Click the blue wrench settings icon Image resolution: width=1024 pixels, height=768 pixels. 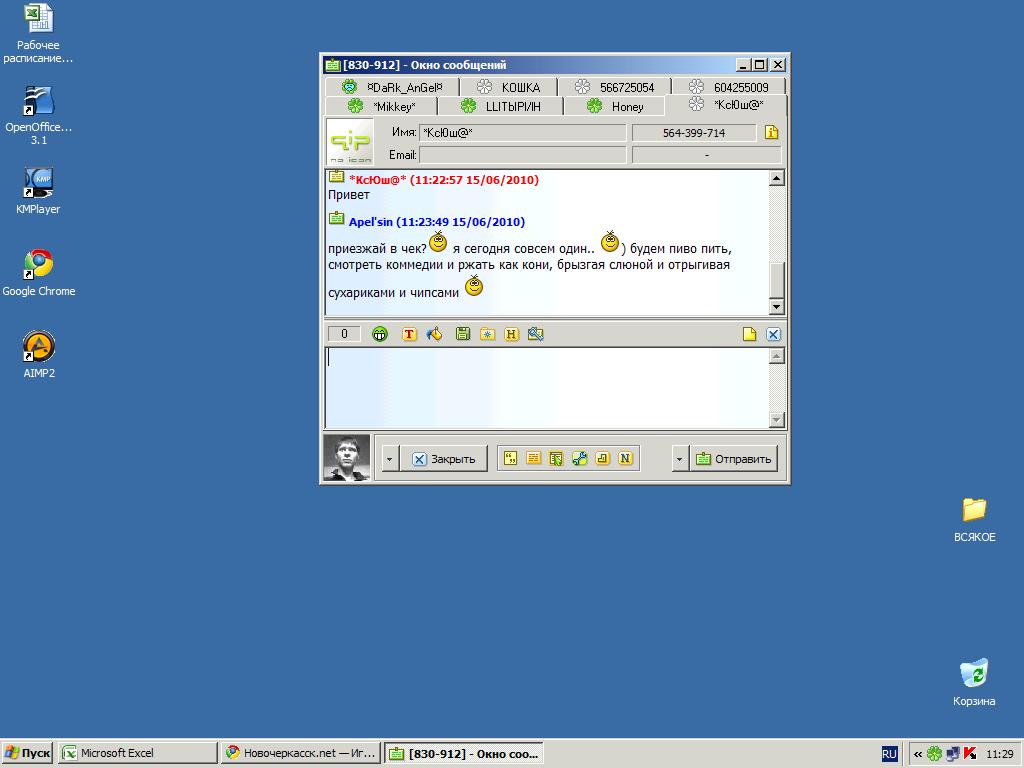click(579, 458)
